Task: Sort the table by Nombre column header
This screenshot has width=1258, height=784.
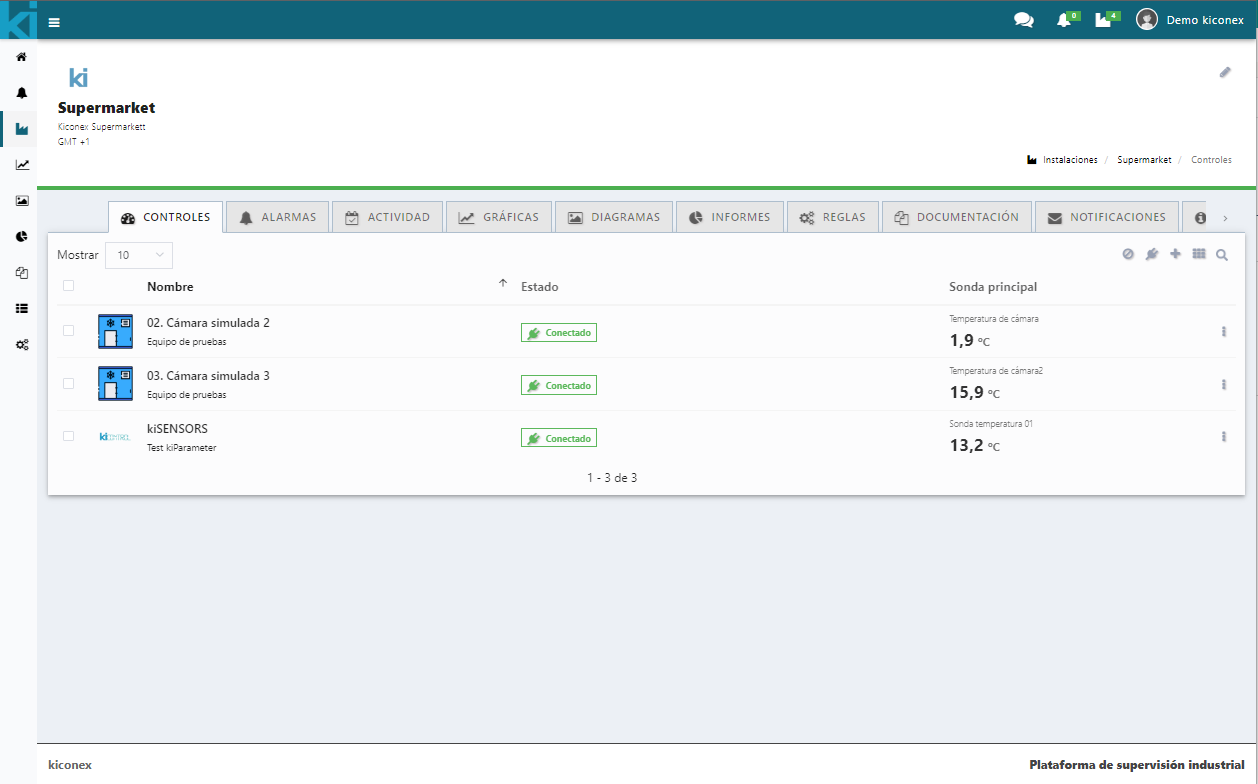Action: [x=170, y=287]
